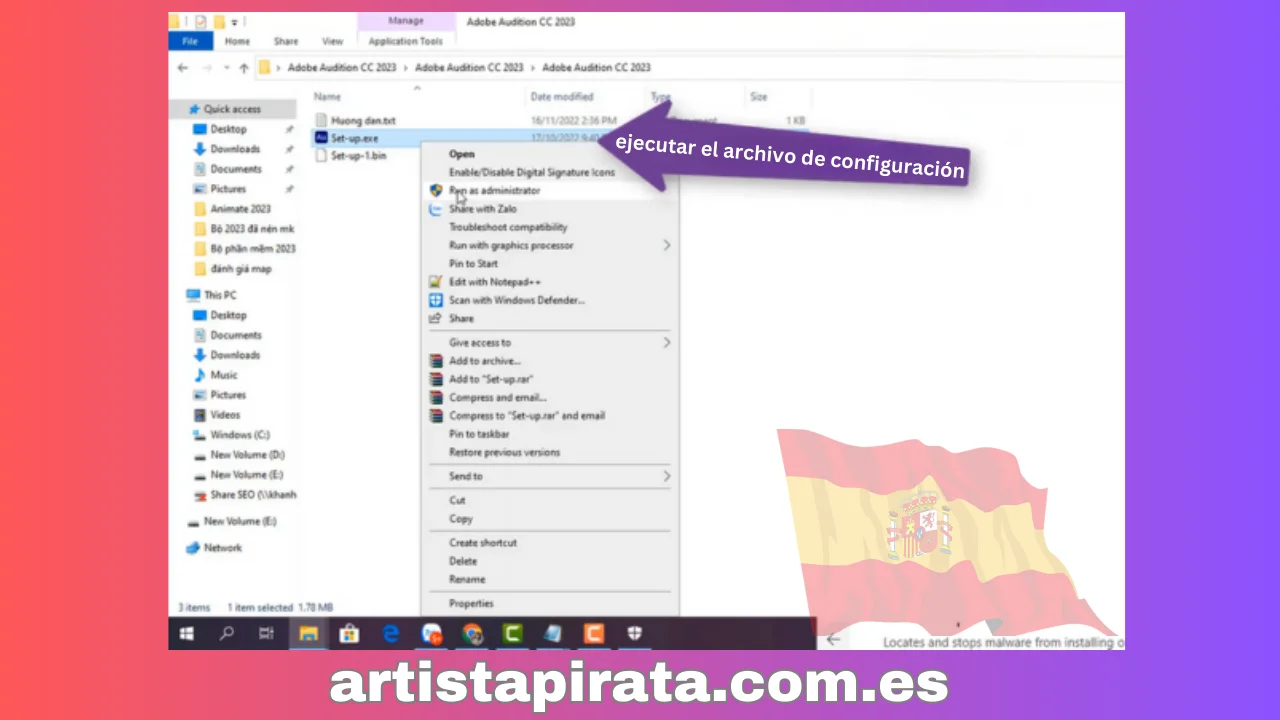Select Run as administrator in context menu
Image resolution: width=1280 pixels, height=720 pixels.
tap(494, 190)
